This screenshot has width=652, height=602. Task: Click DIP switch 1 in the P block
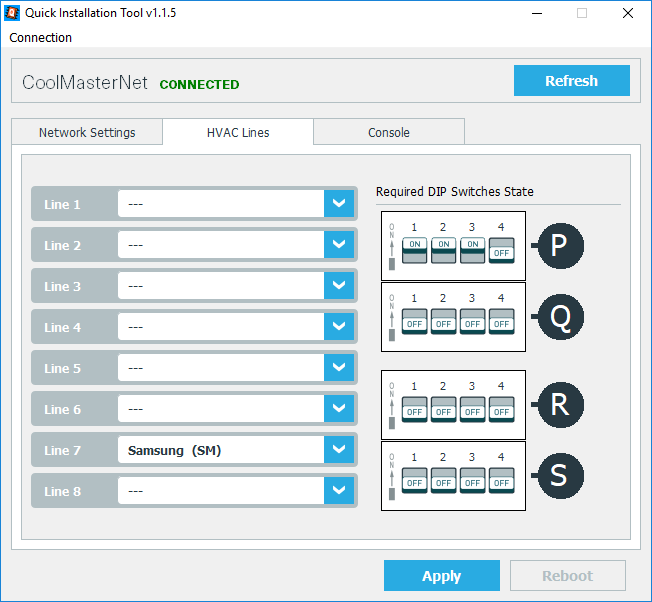[x=414, y=250]
